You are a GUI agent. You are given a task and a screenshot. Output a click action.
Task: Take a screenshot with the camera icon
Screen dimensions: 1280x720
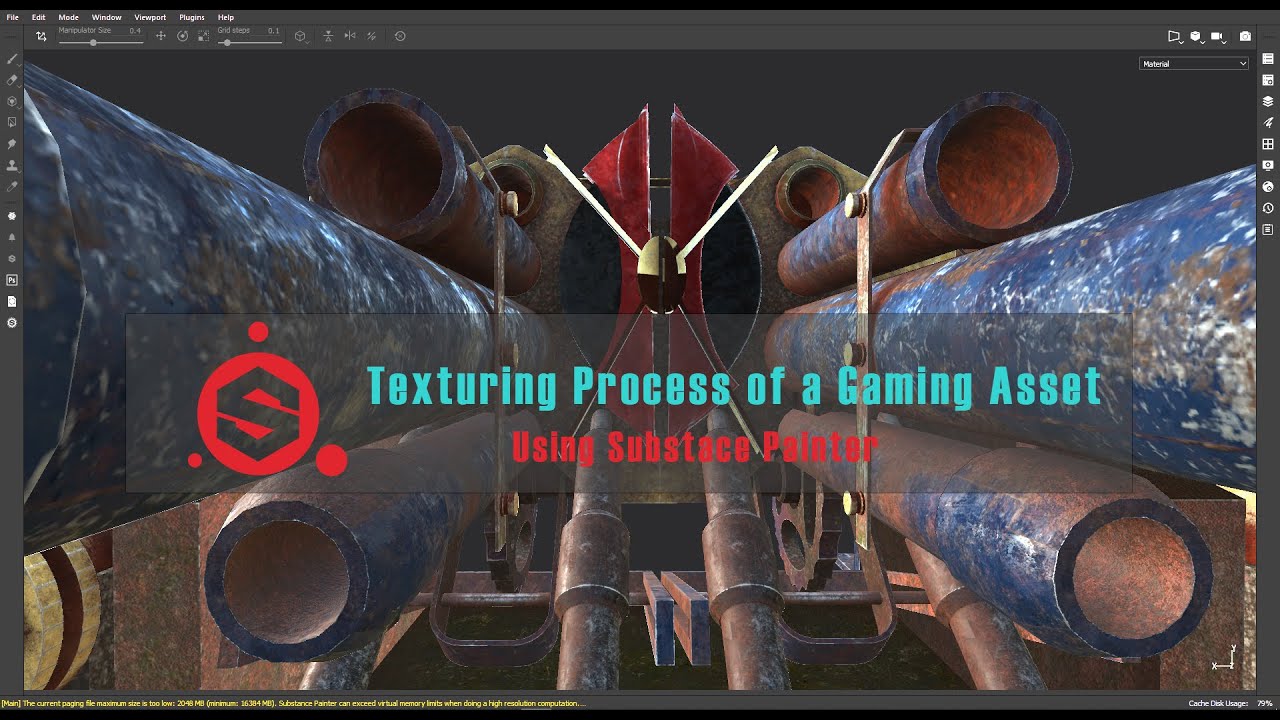pos(1245,36)
